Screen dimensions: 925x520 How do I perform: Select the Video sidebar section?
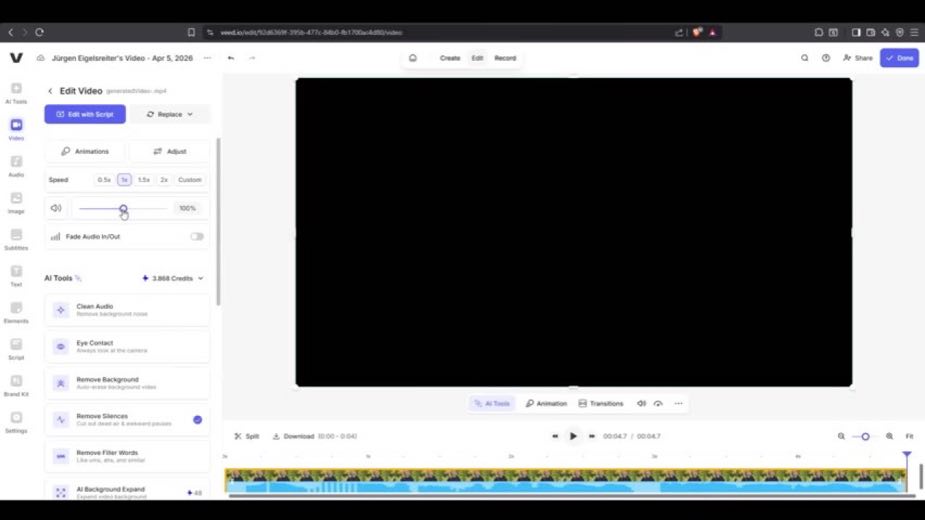[16, 129]
